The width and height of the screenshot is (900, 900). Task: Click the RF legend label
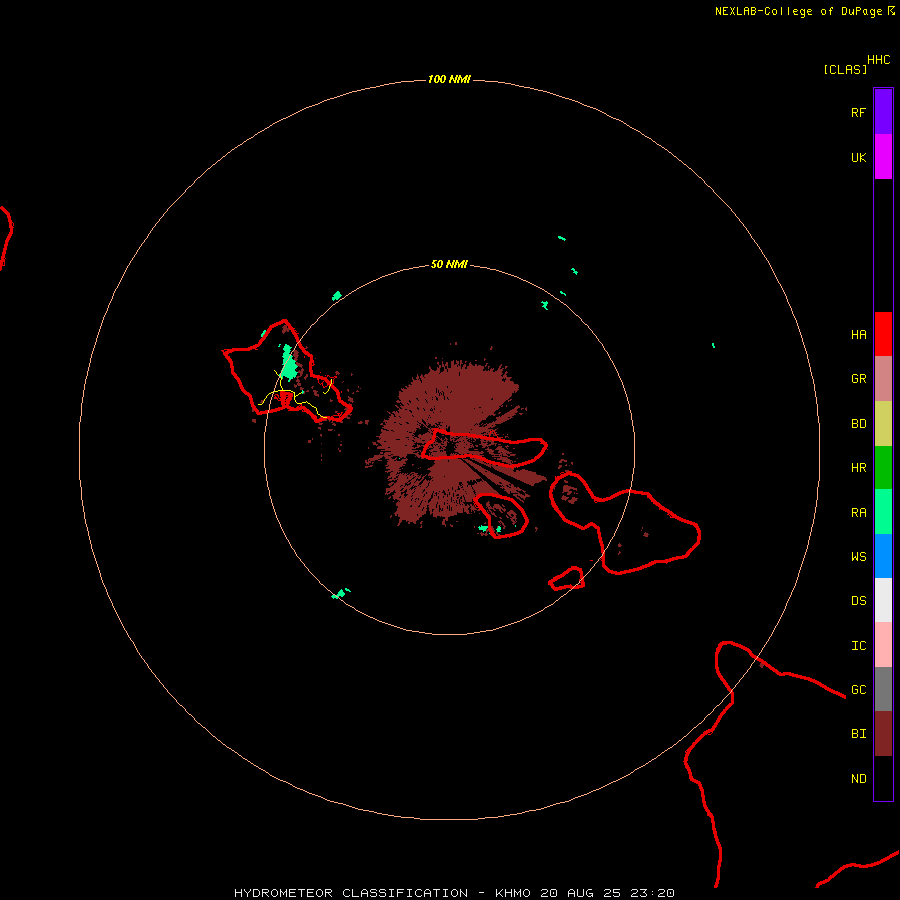[x=858, y=112]
